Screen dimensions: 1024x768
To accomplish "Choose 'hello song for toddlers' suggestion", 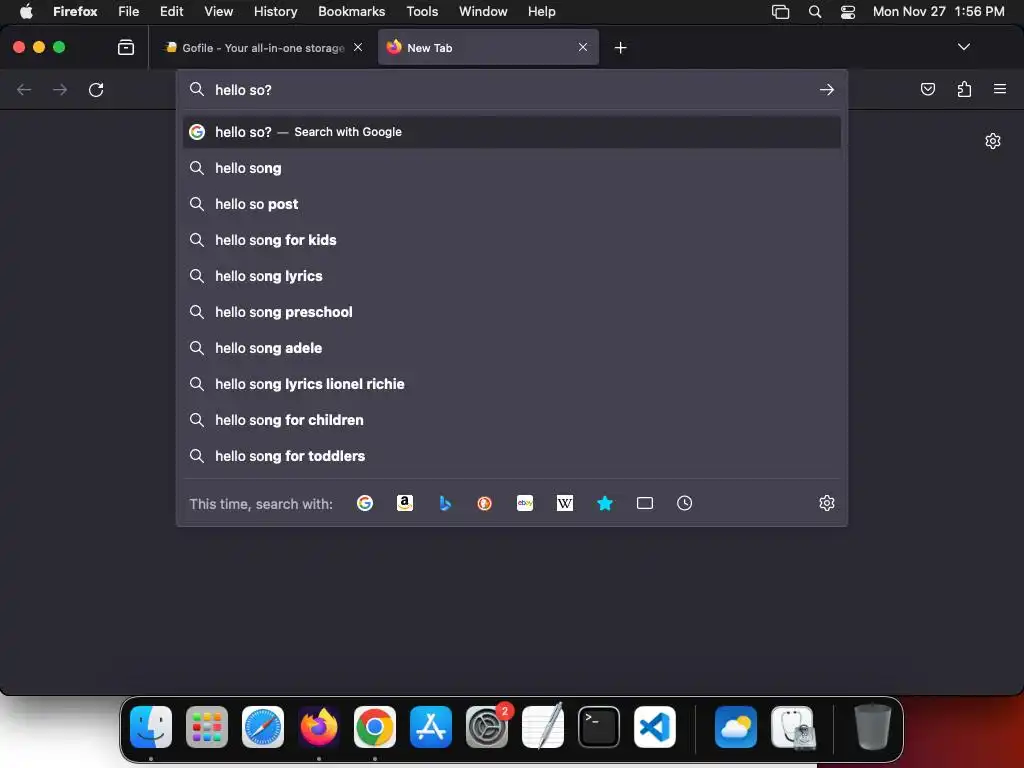I will pyautogui.click(x=512, y=456).
